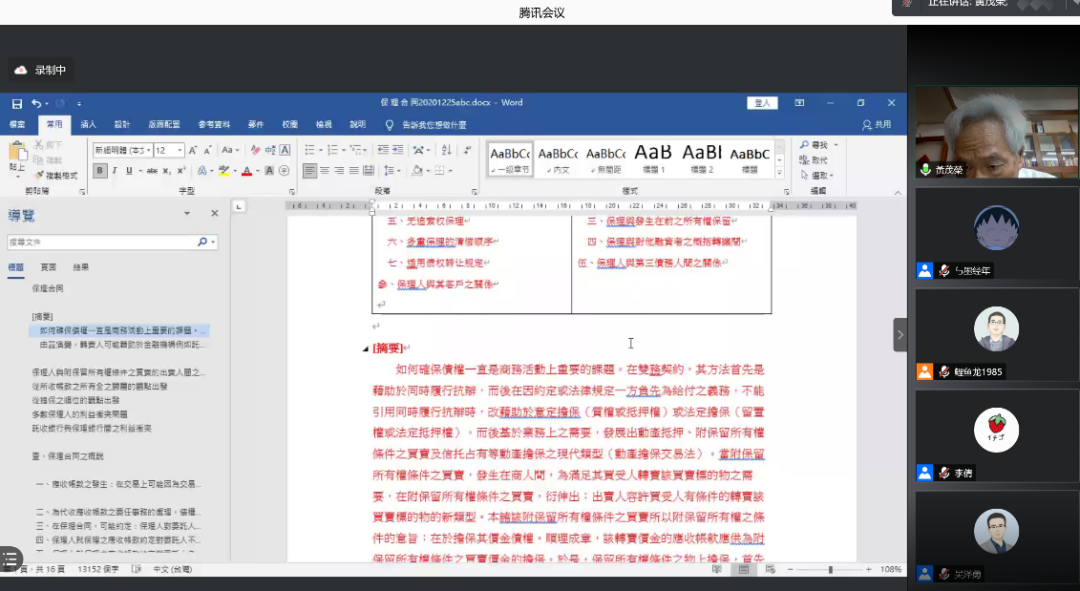Collapse the [摘要] heading triangle in the document
1080x591 pixels.
(x=365, y=349)
